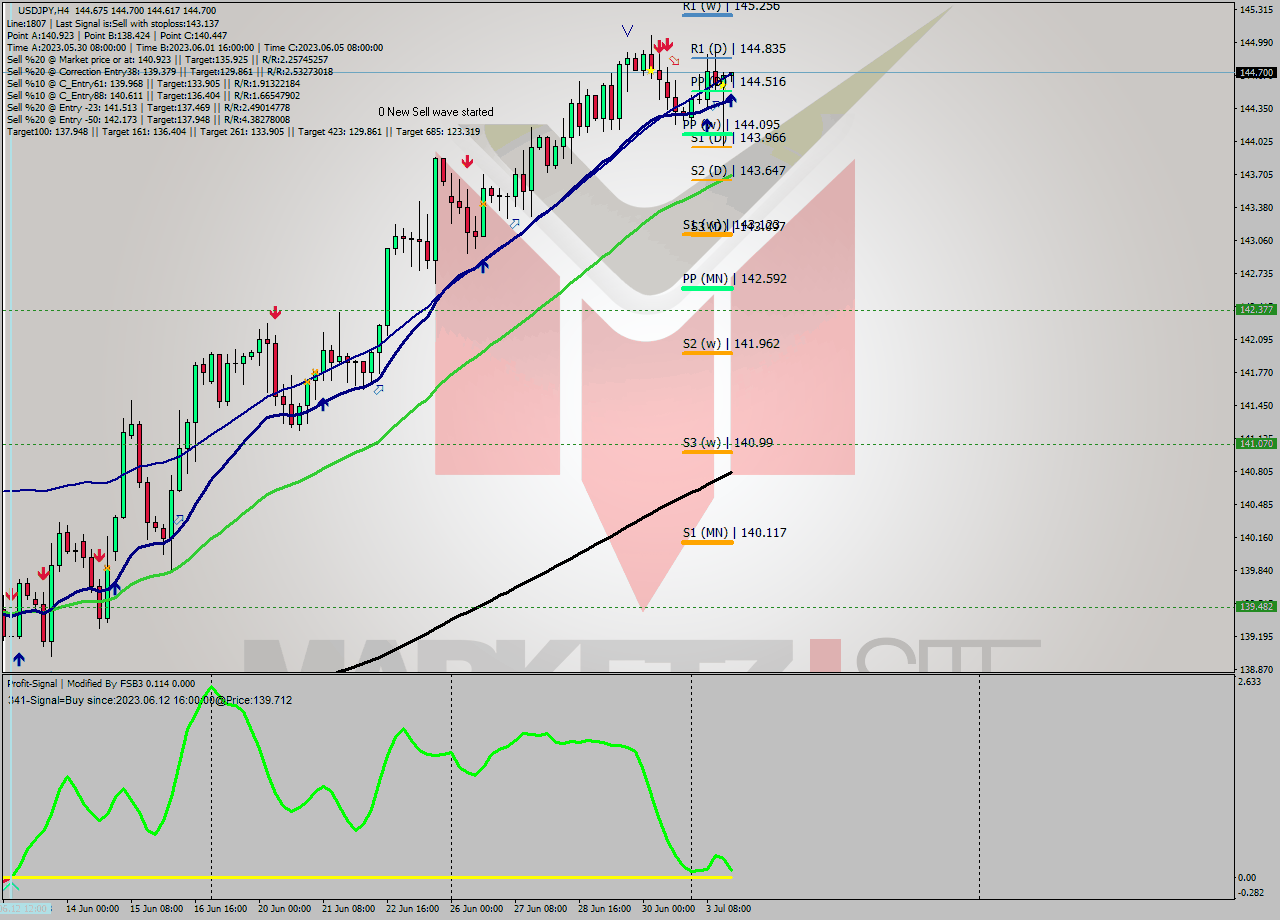Click the -0.282 indicator scale value
The width and height of the screenshot is (1280, 920).
point(1252,893)
